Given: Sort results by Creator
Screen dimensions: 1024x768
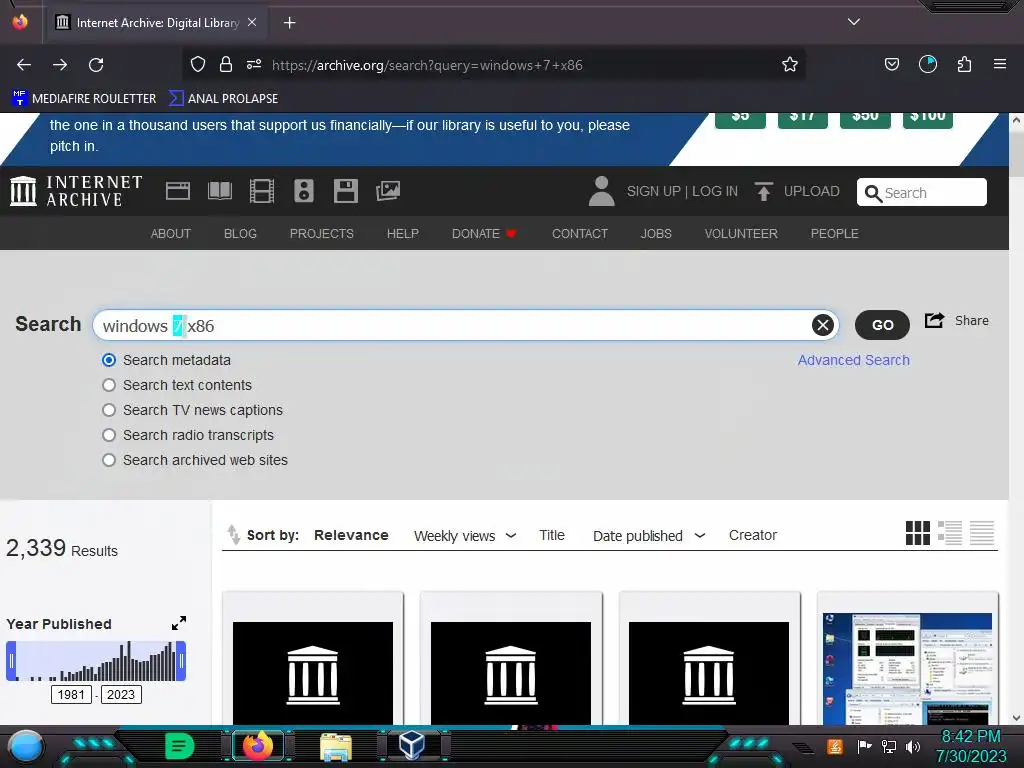Looking at the screenshot, I should pyautogui.click(x=753, y=535).
